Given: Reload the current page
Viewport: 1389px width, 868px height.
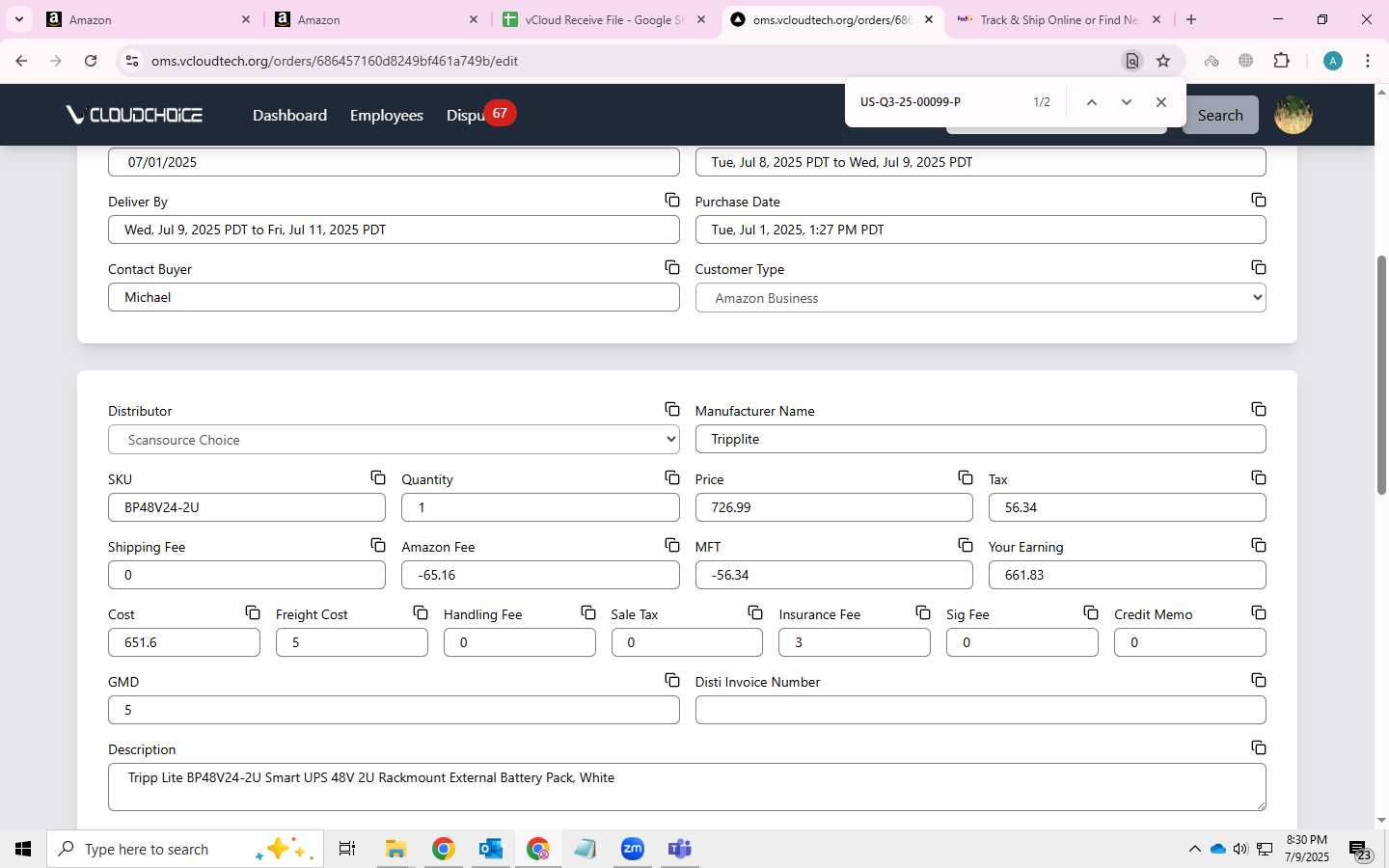Looking at the screenshot, I should click(91, 61).
